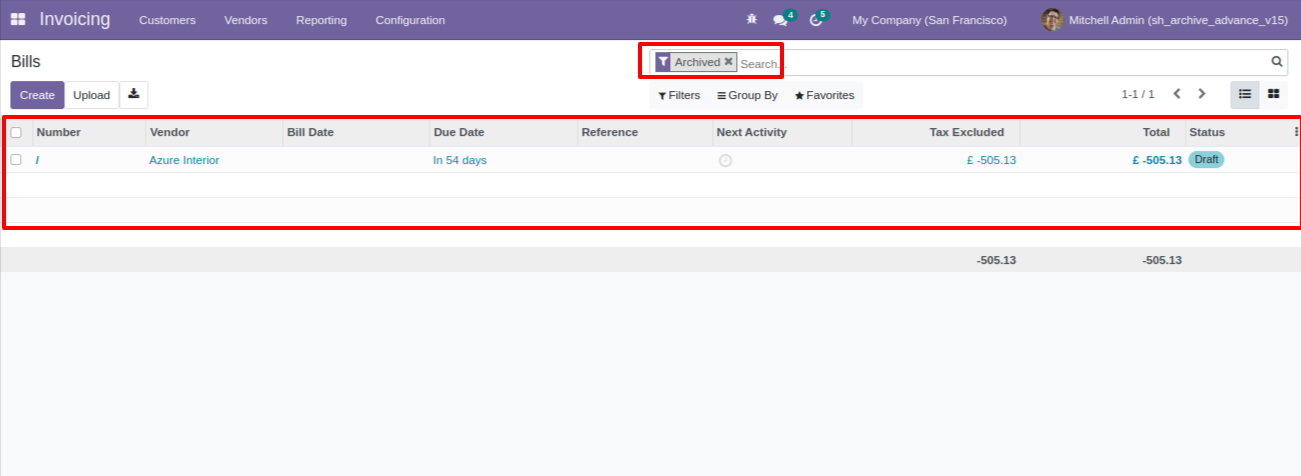Click the '/' bill number cell
The image size is (1301, 476).
point(38,160)
